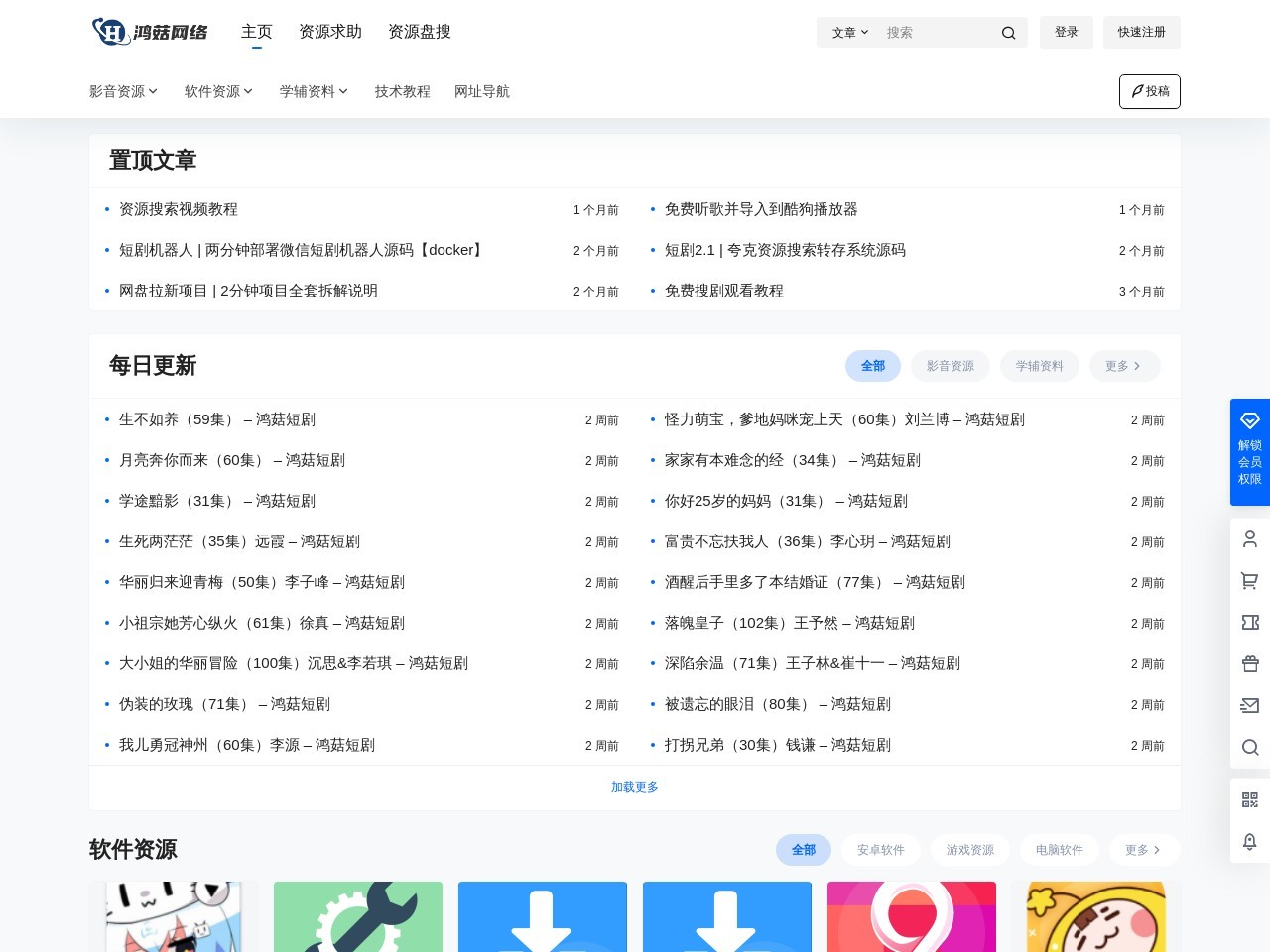Screen dimensions: 1270x952
Task: Open the 文章 search type dropdown
Action: 850,33
